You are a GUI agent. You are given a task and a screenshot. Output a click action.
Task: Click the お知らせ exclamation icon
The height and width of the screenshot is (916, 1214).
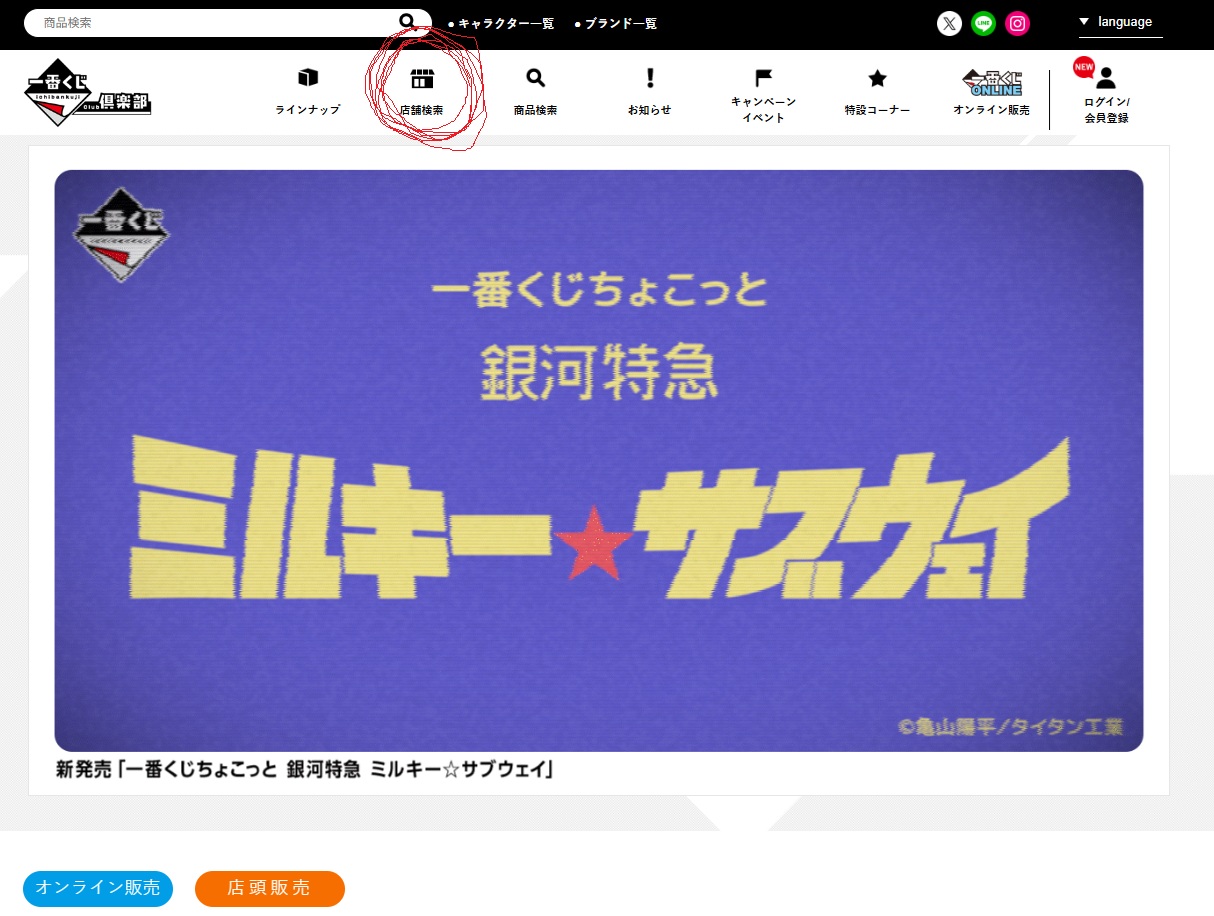point(649,79)
